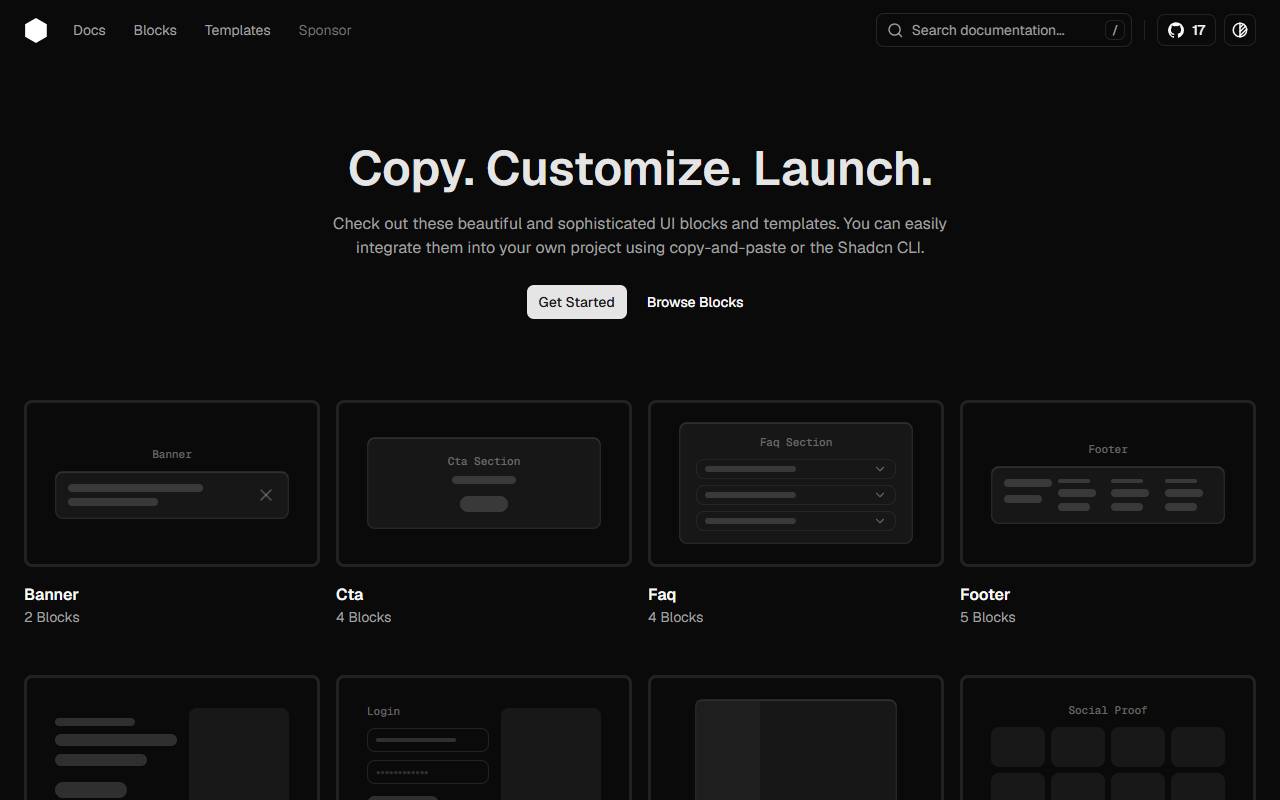Open the Templates navigation link
The height and width of the screenshot is (800, 1280).
point(238,30)
